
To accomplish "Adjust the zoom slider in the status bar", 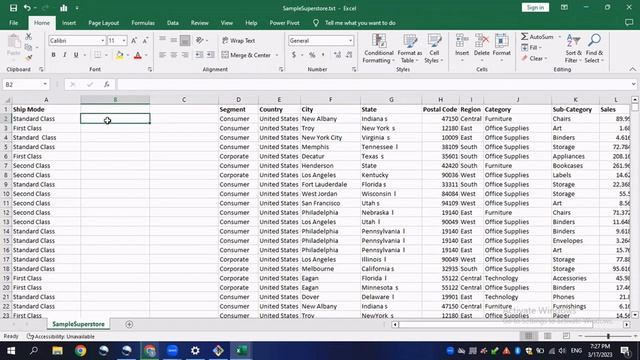I will pyautogui.click(x=608, y=336).
